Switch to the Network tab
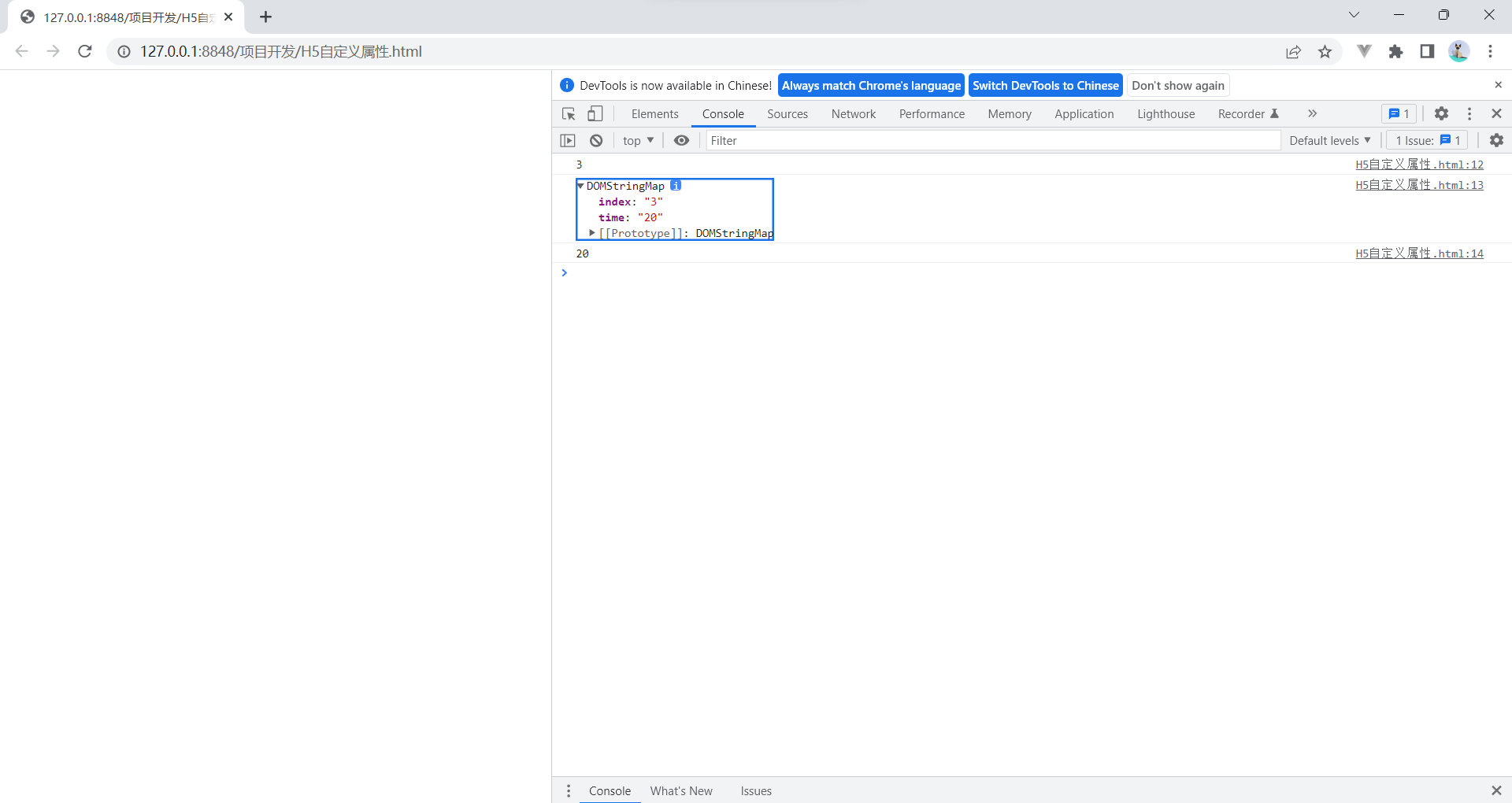Screen dimensions: 1512x803 [854, 113]
